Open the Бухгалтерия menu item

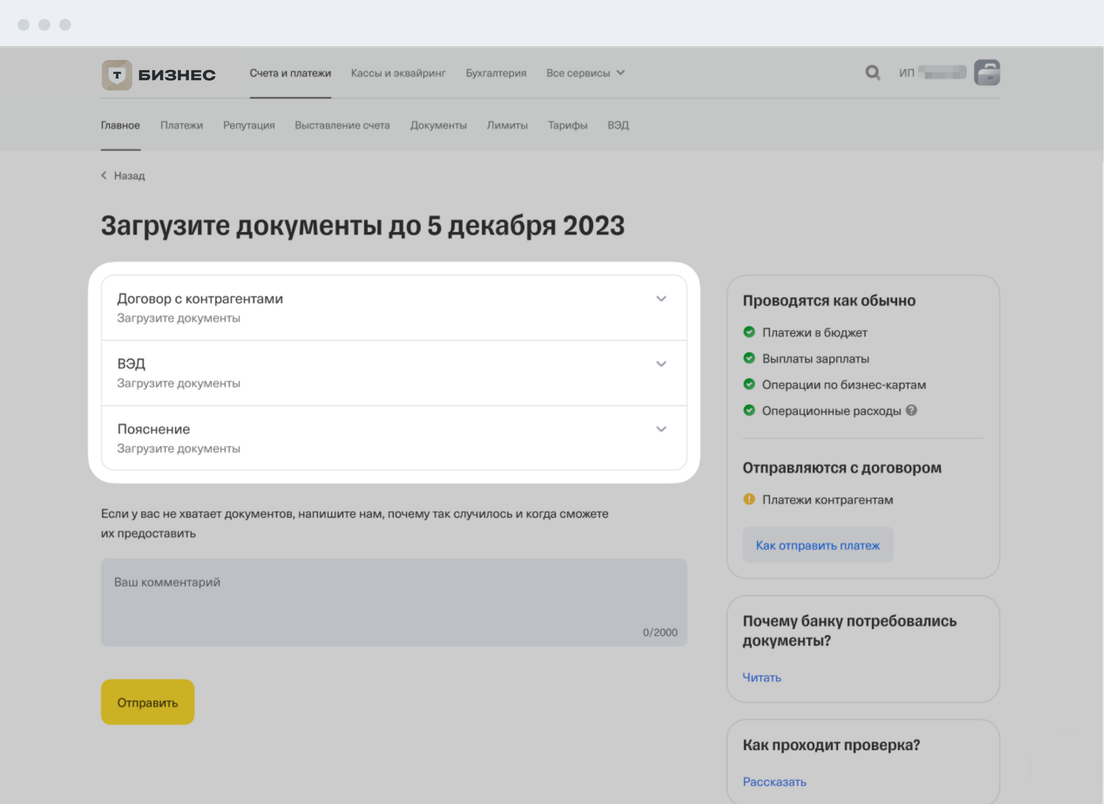495,73
